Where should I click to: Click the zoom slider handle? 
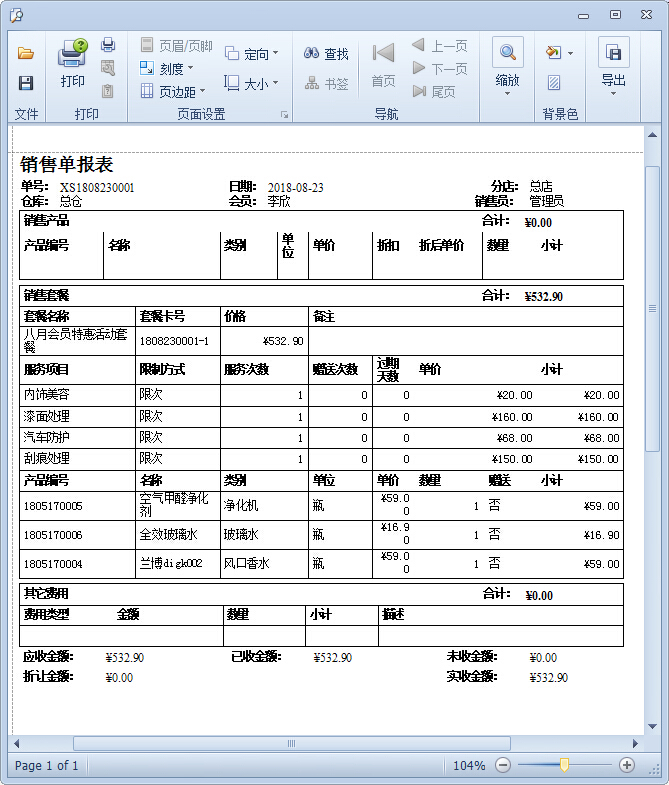pyautogui.click(x=564, y=765)
